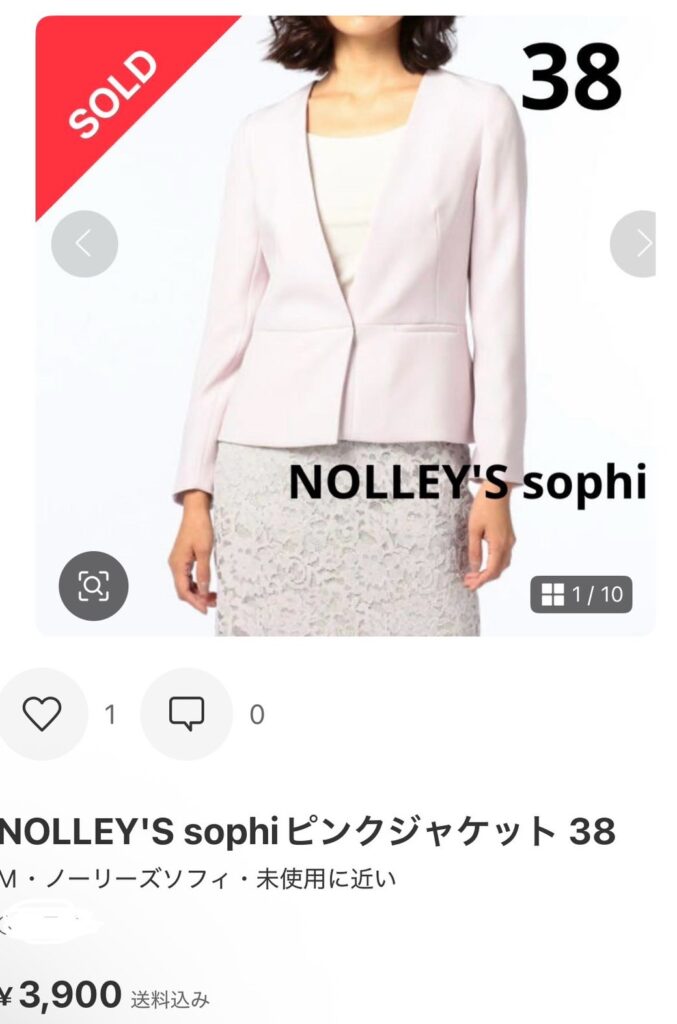Open comments via speech bubble icon
This screenshot has height=1024, width=677.
pos(187,713)
